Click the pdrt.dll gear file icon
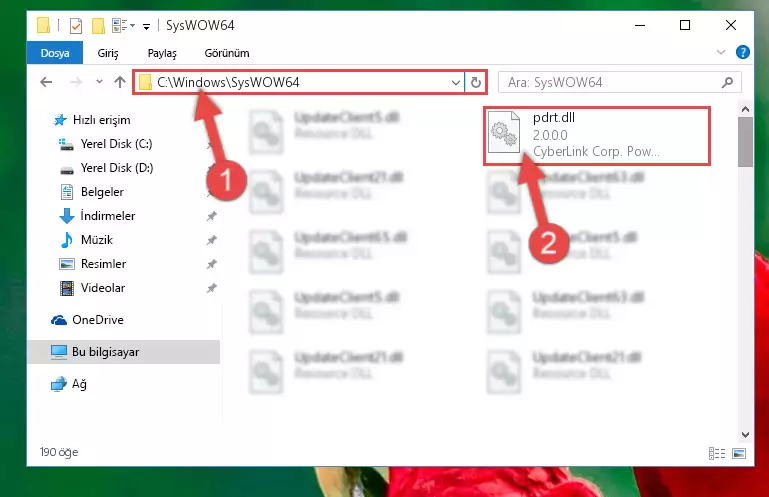Viewport: 769px width, 497px height. click(504, 132)
